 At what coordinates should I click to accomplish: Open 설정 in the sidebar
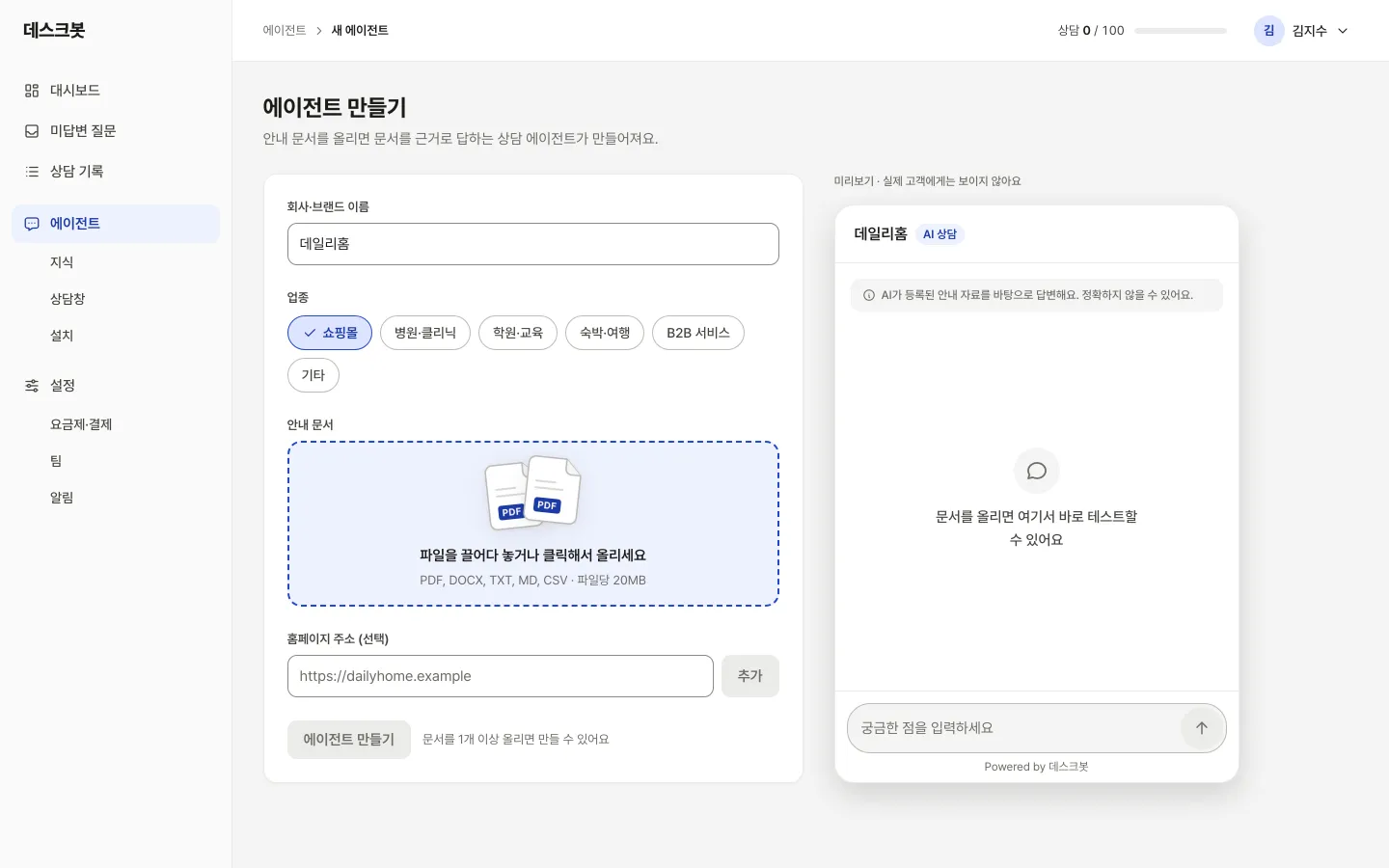point(116,386)
